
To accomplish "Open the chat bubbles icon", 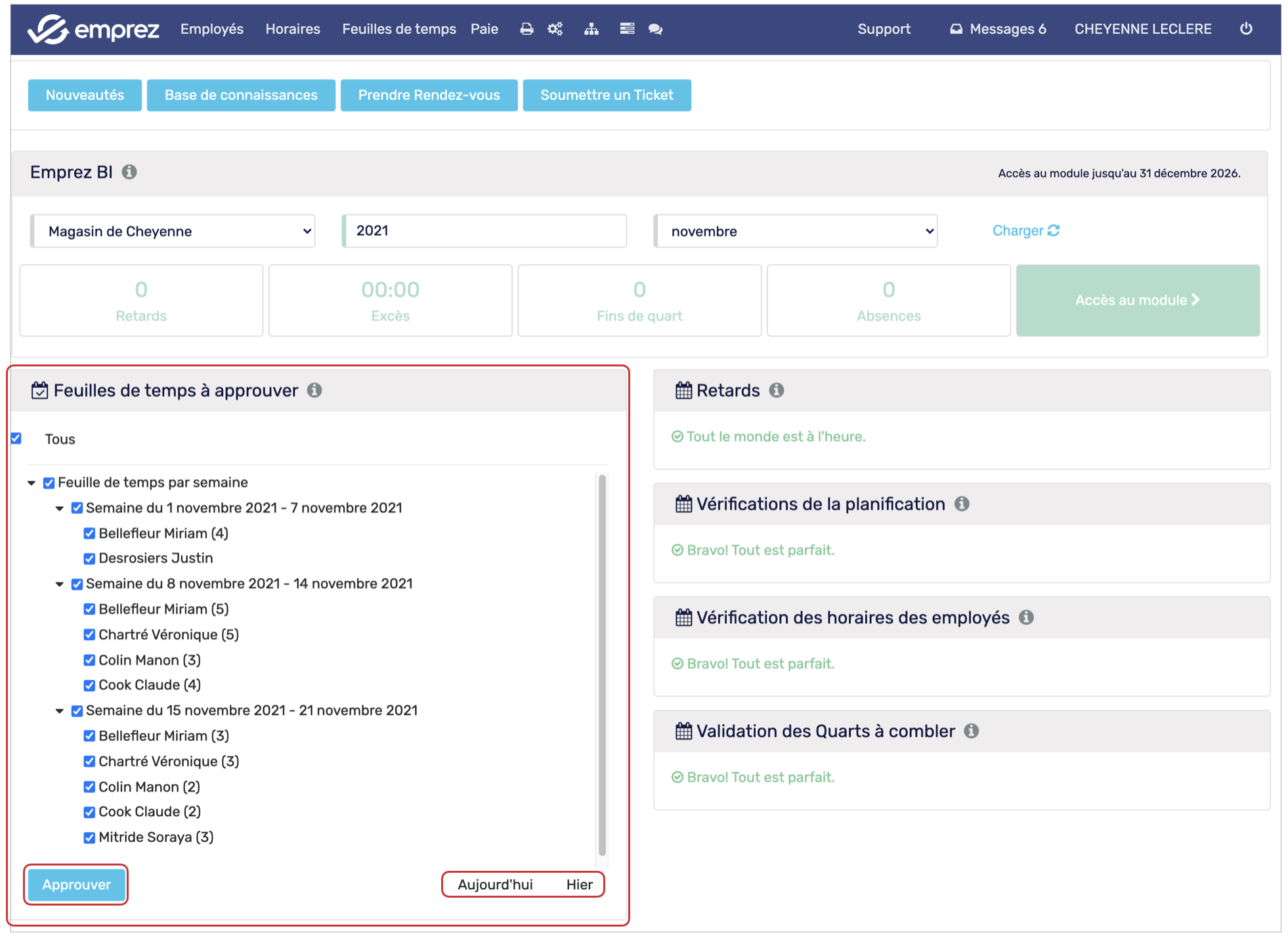I will coord(655,29).
